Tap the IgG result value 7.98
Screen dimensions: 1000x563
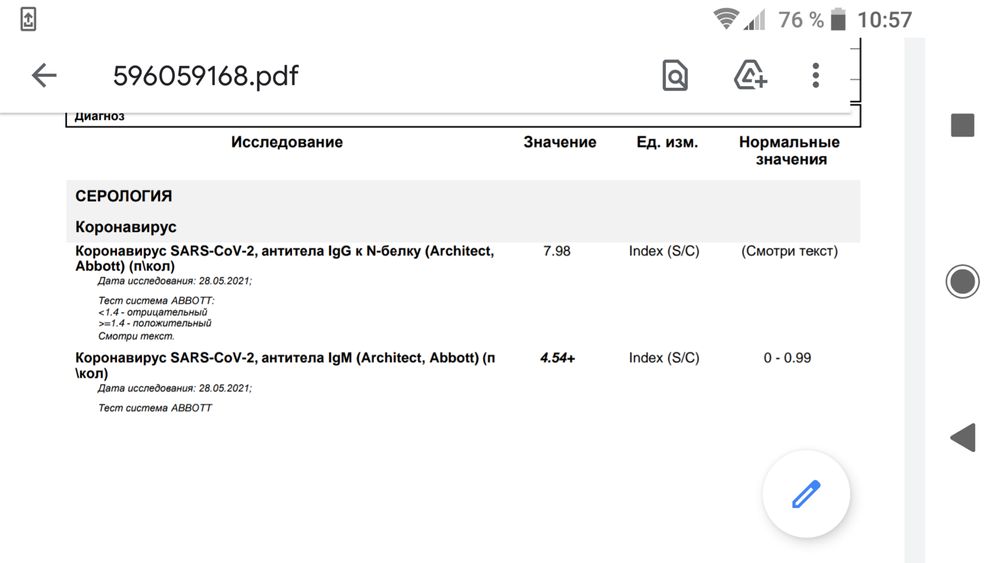pos(557,251)
